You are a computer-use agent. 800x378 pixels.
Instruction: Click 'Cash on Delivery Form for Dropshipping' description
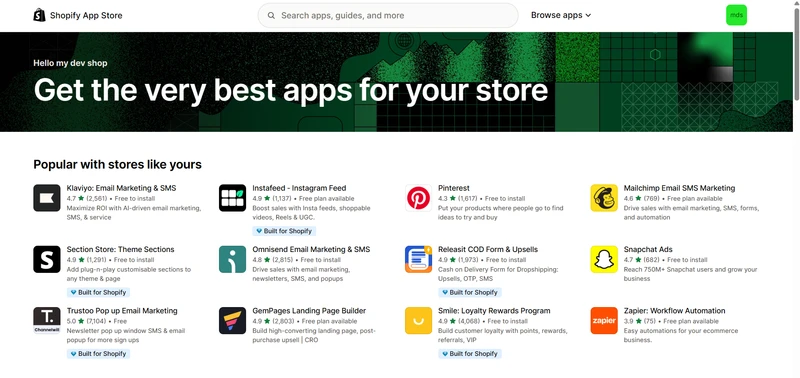[498, 274]
